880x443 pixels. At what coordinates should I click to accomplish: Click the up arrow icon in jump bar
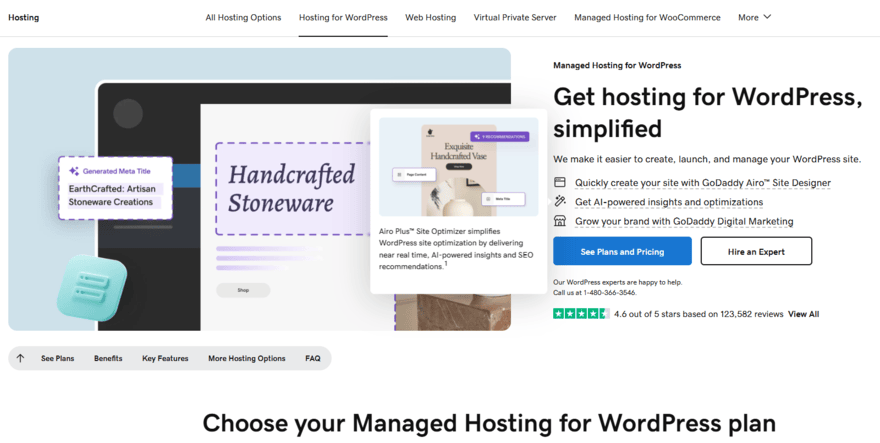coord(20,358)
